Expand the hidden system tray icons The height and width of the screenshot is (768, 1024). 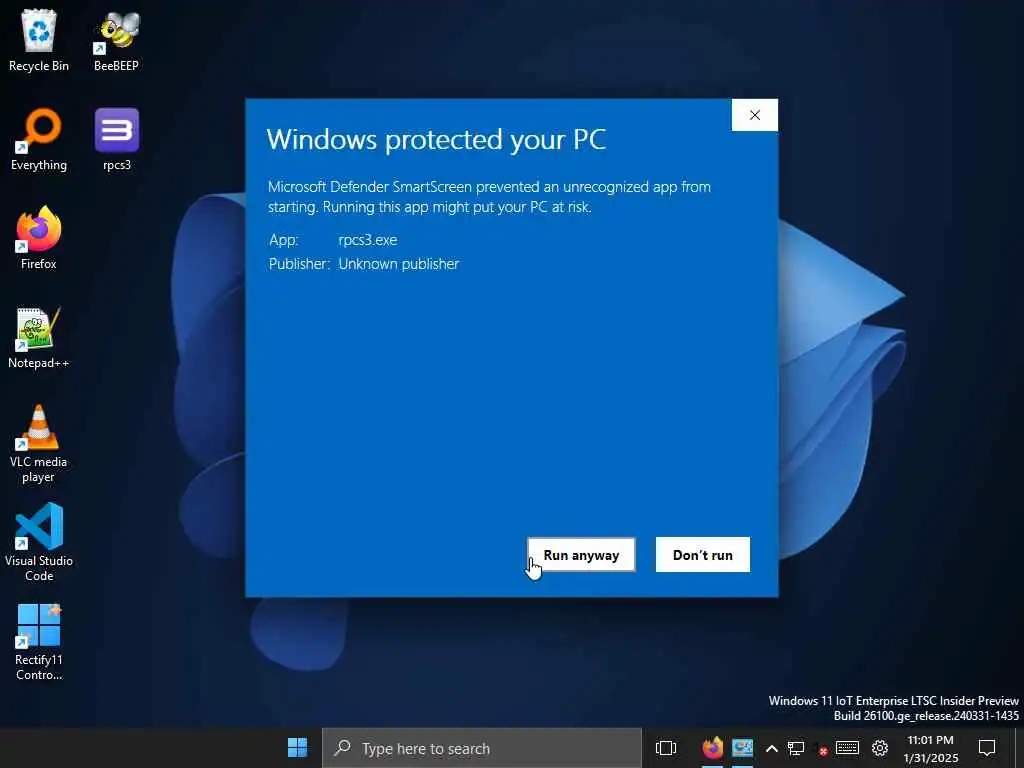tap(771, 748)
